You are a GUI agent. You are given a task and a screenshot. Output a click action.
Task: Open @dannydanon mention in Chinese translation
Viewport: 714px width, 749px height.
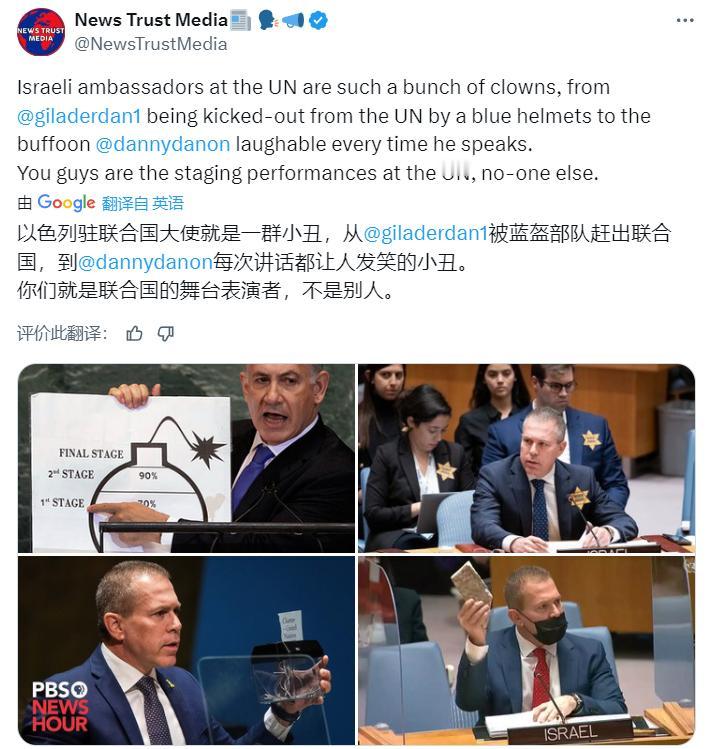coord(145,262)
